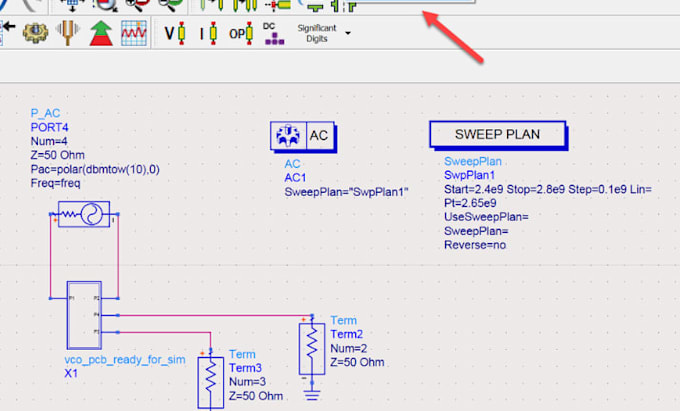Click the Num=3 parameter
Image resolution: width=680 pixels, height=411 pixels.
pos(248,382)
